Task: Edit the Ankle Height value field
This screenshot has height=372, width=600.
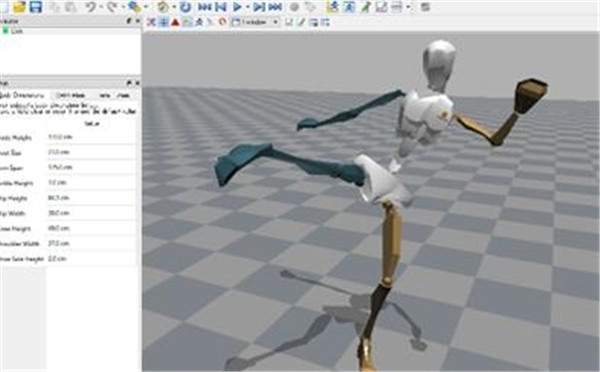Action: click(91, 183)
